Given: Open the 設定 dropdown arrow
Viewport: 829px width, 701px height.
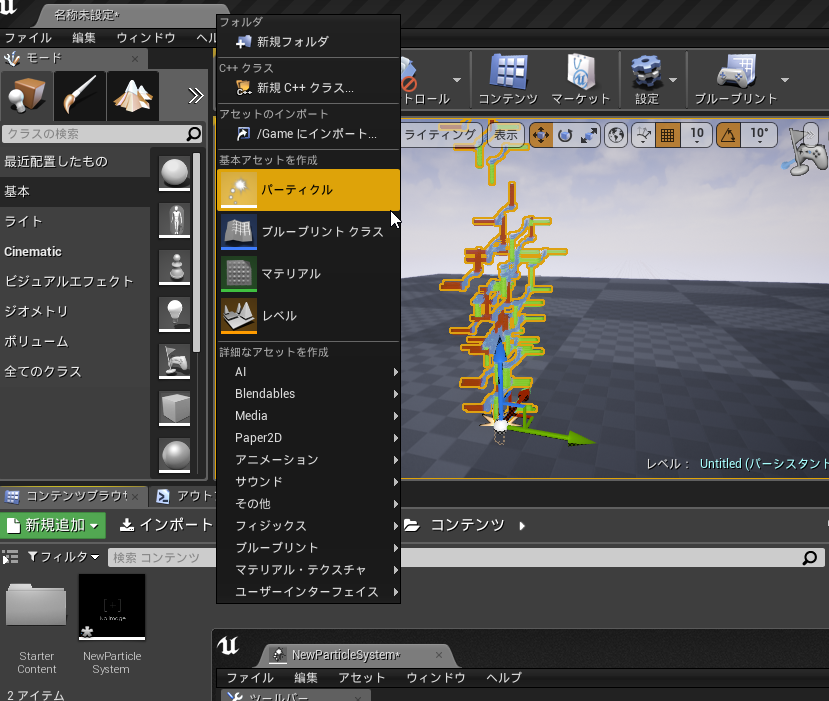Looking at the screenshot, I should (673, 80).
